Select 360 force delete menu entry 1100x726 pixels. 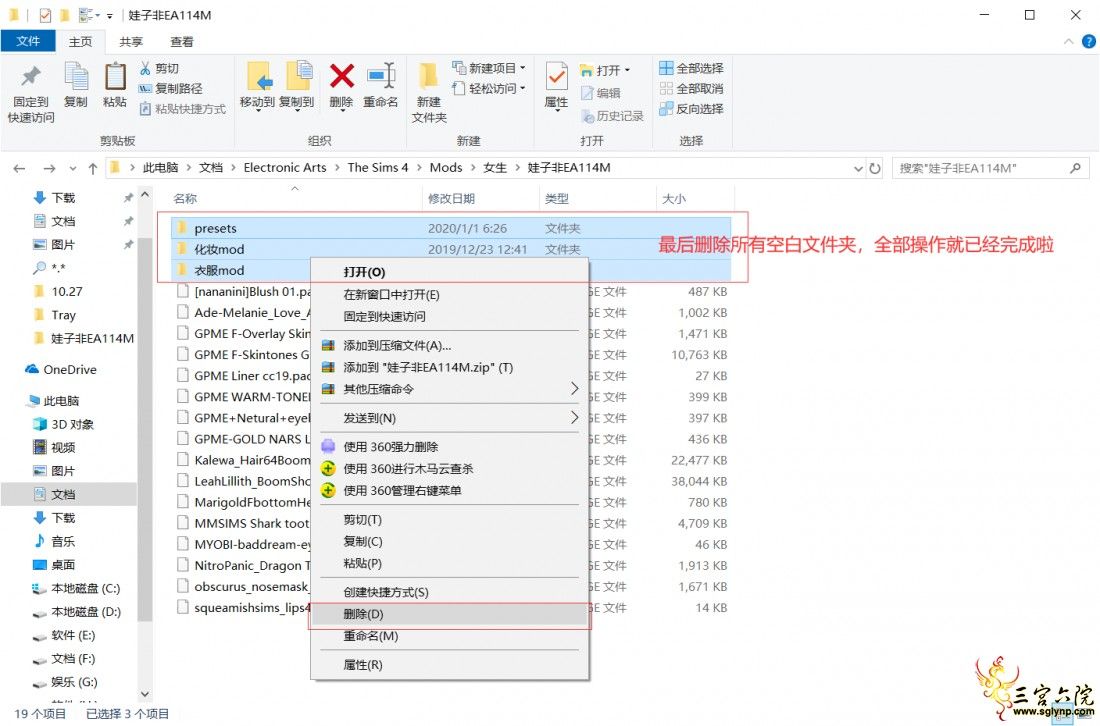click(390, 447)
